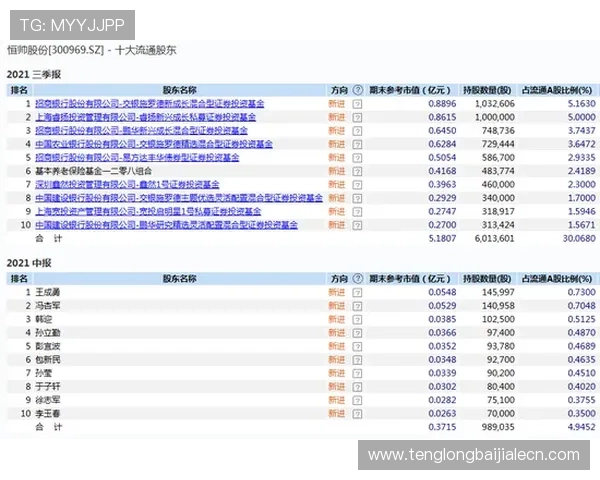Click the question icon in the 140,958 shares row

[357, 306]
